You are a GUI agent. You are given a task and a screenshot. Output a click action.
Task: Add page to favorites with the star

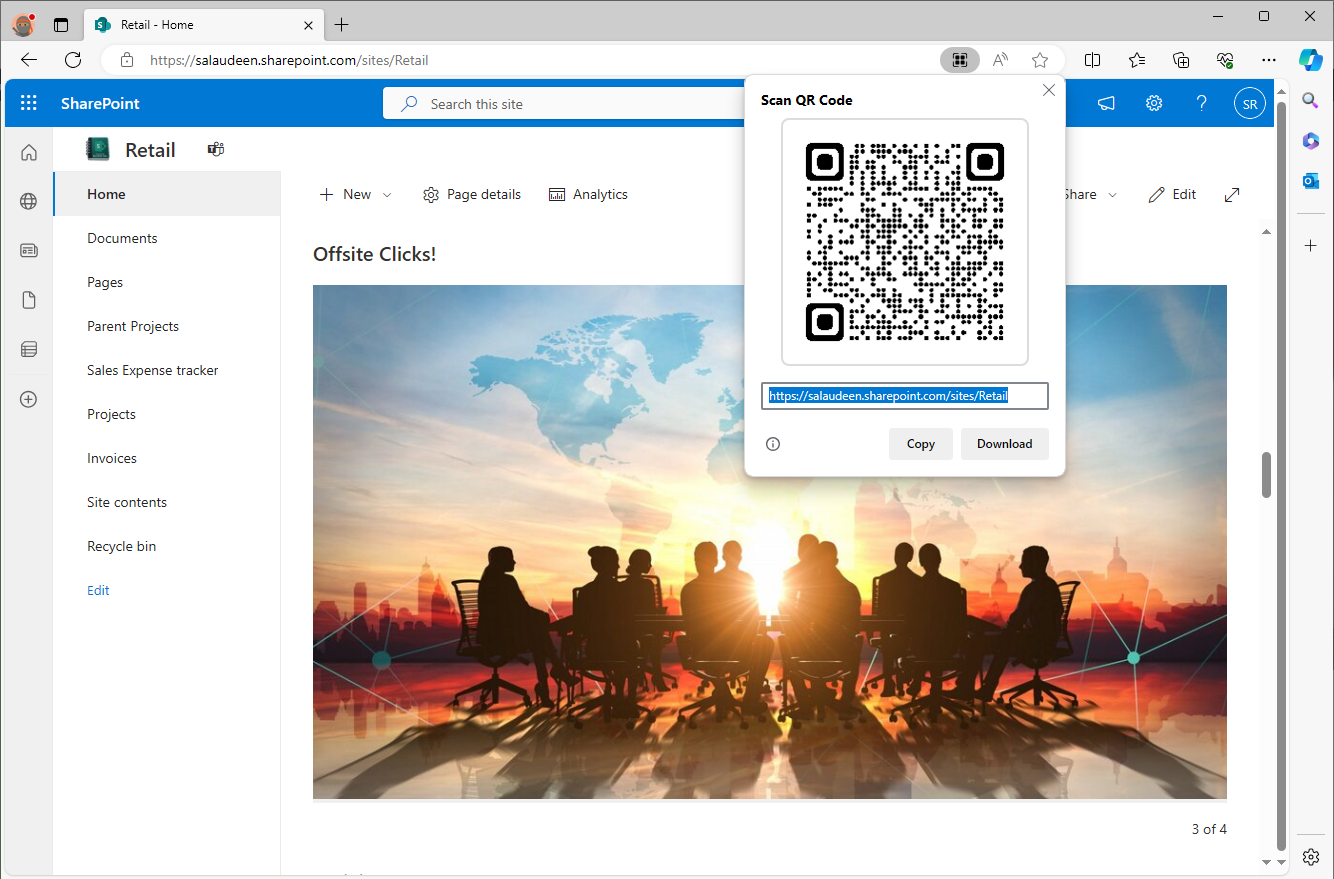[1040, 60]
